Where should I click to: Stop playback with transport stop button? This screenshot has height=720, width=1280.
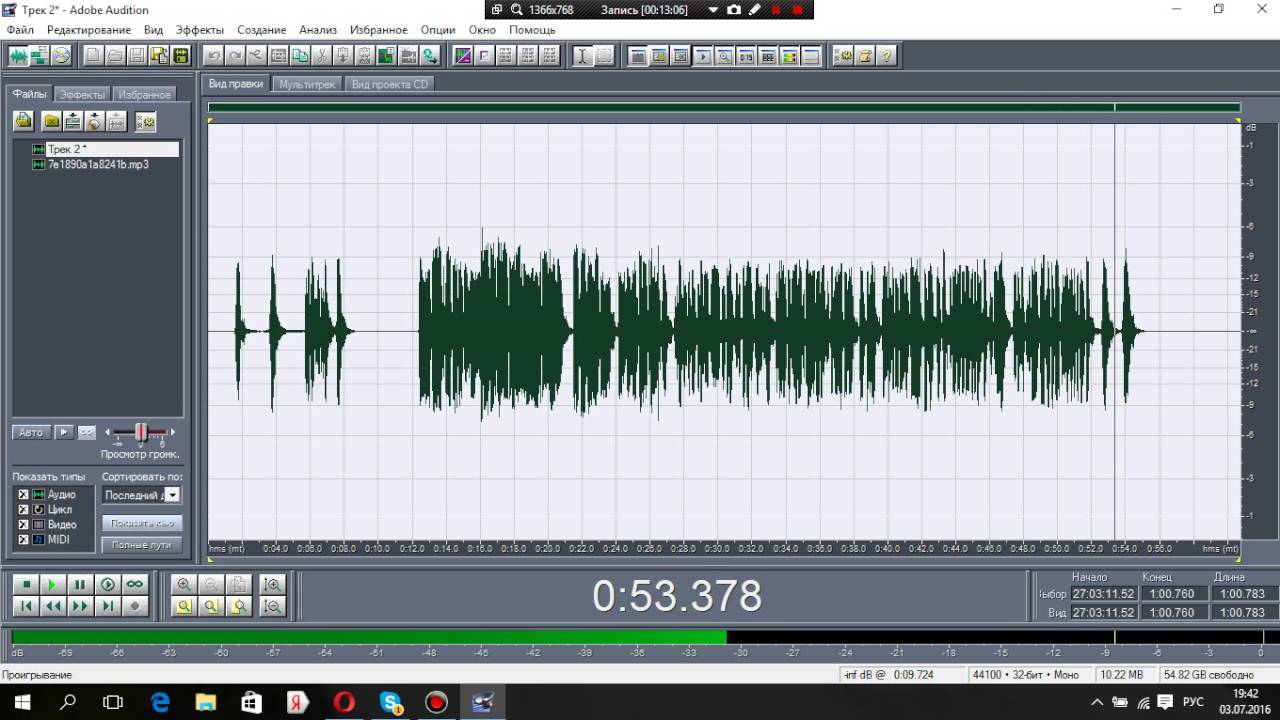(x=27, y=584)
